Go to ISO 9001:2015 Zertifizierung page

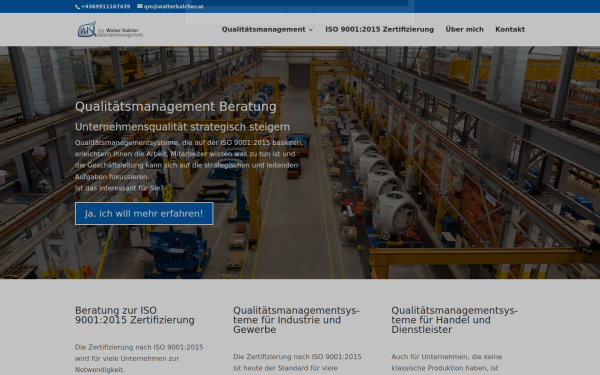click(380, 29)
